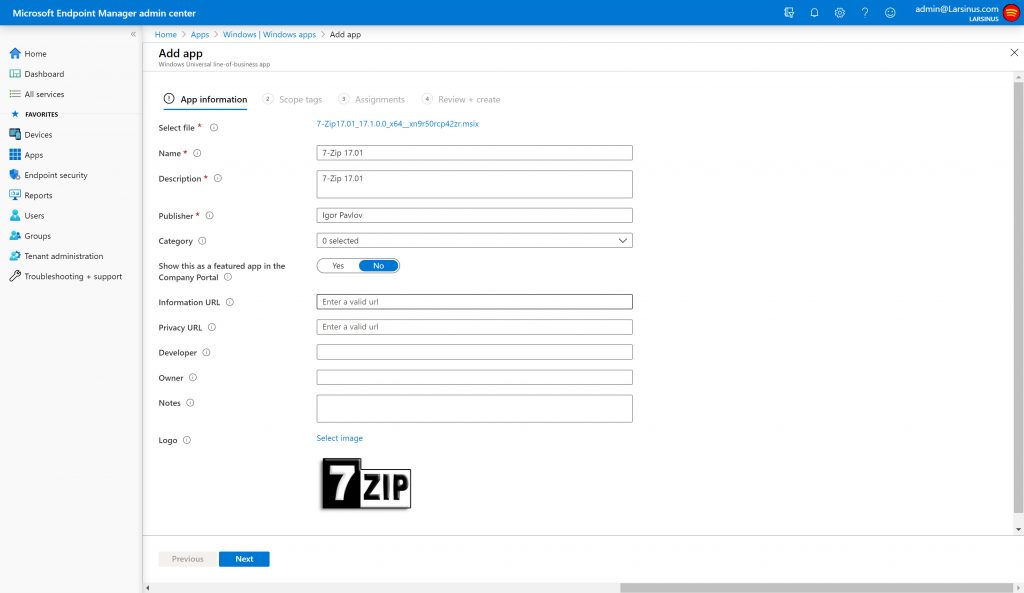Switch to Scope tags step
This screenshot has width=1024, height=593.
coord(292,99)
